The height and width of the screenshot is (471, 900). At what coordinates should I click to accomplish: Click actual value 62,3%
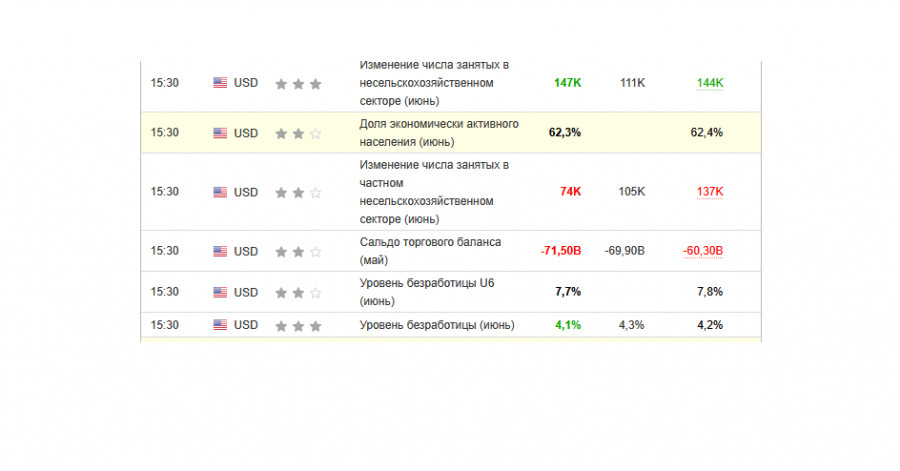pyautogui.click(x=565, y=133)
